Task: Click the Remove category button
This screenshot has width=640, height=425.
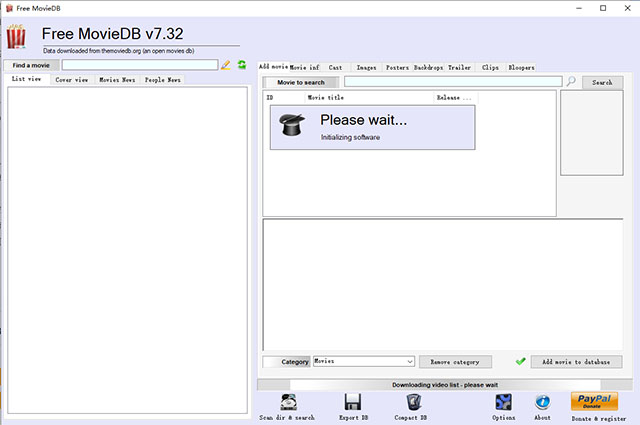Action: coord(455,362)
